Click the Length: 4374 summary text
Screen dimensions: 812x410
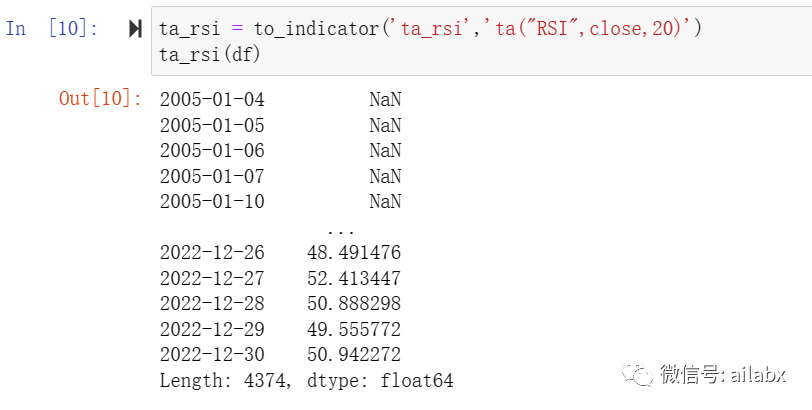[226, 380]
